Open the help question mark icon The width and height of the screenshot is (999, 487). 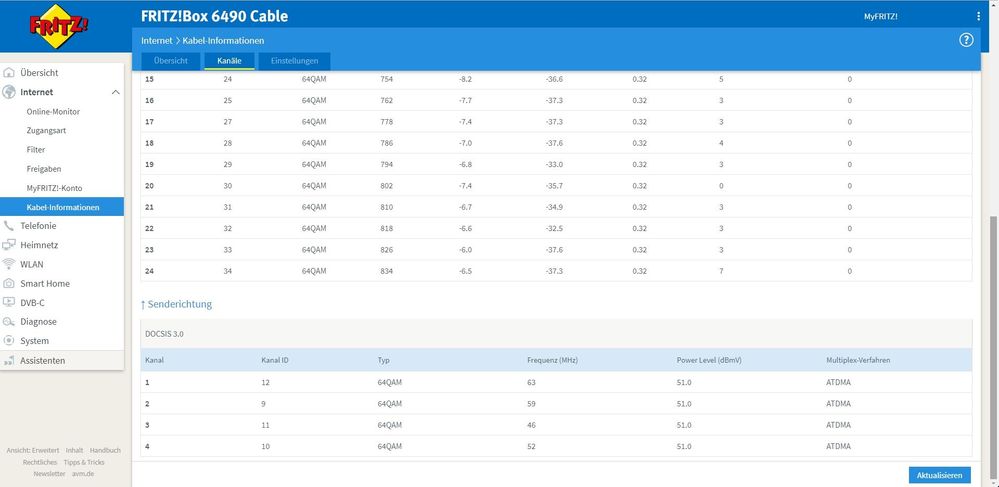coord(966,40)
